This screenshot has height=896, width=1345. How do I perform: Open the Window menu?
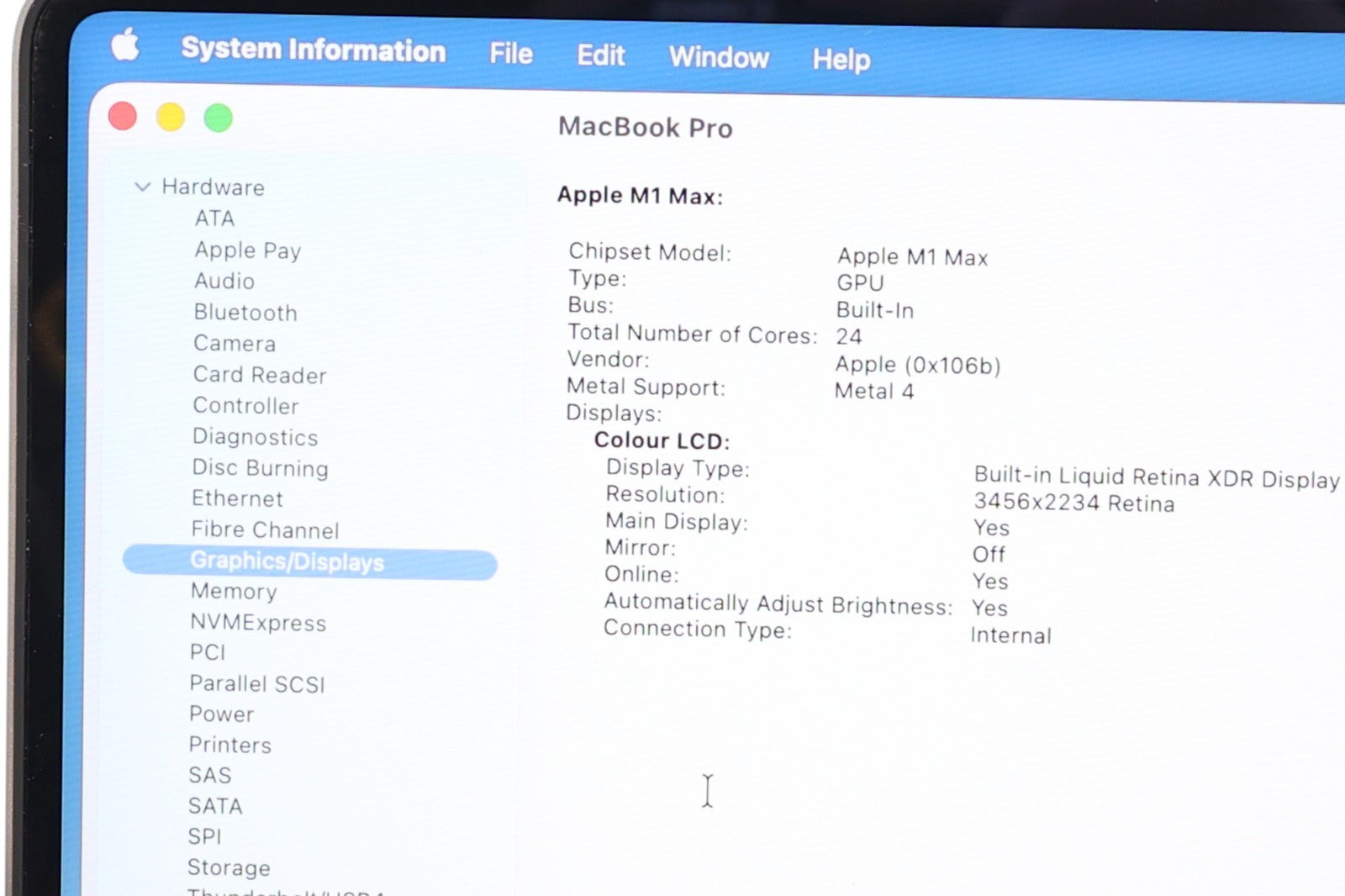pyautogui.click(x=719, y=57)
